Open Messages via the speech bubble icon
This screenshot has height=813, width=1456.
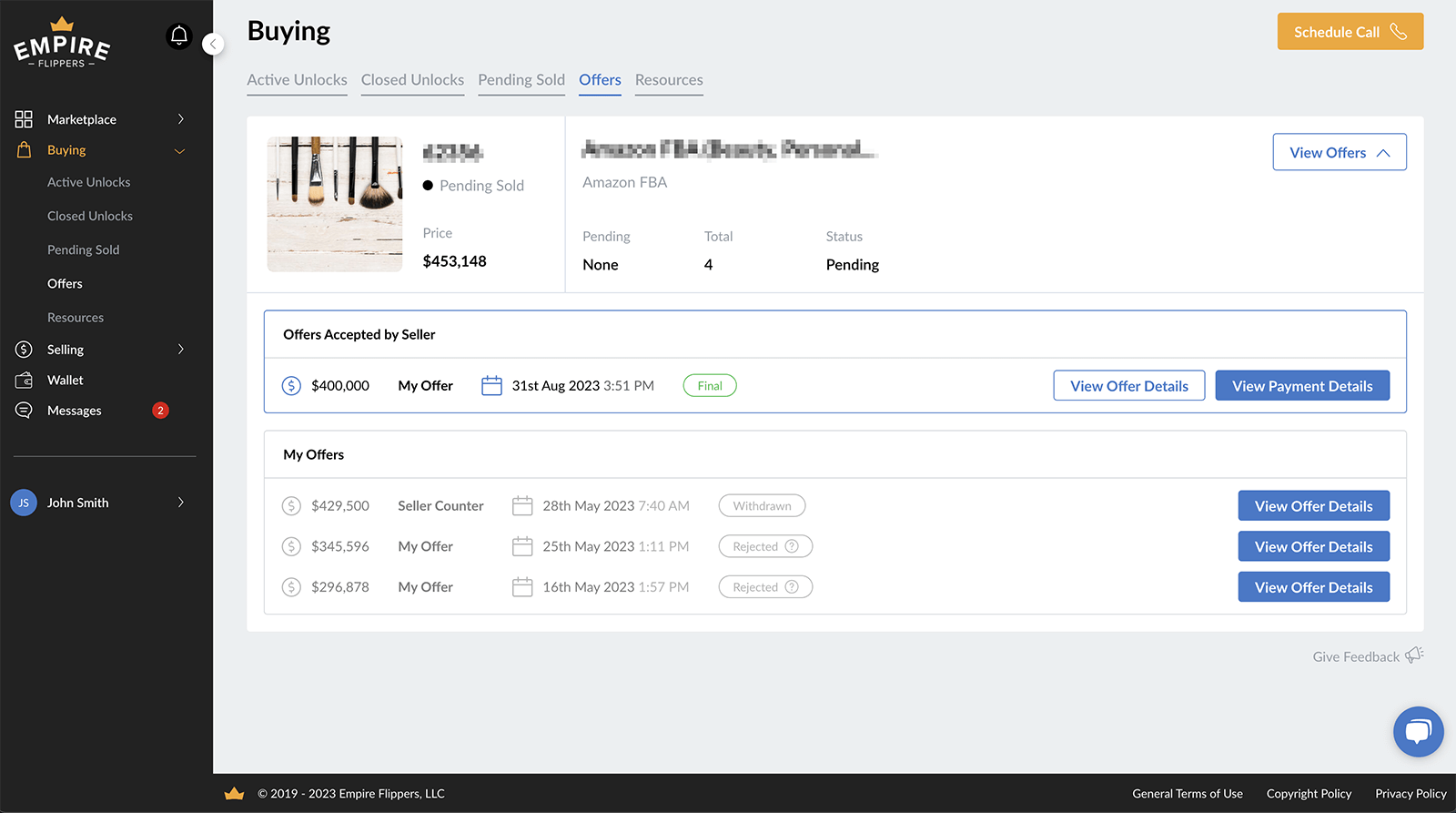tap(24, 411)
